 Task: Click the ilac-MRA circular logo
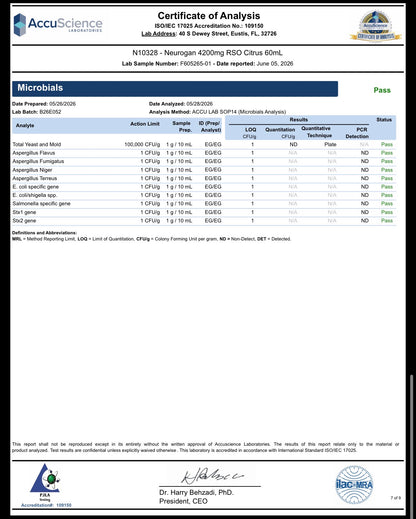[x=354, y=484]
